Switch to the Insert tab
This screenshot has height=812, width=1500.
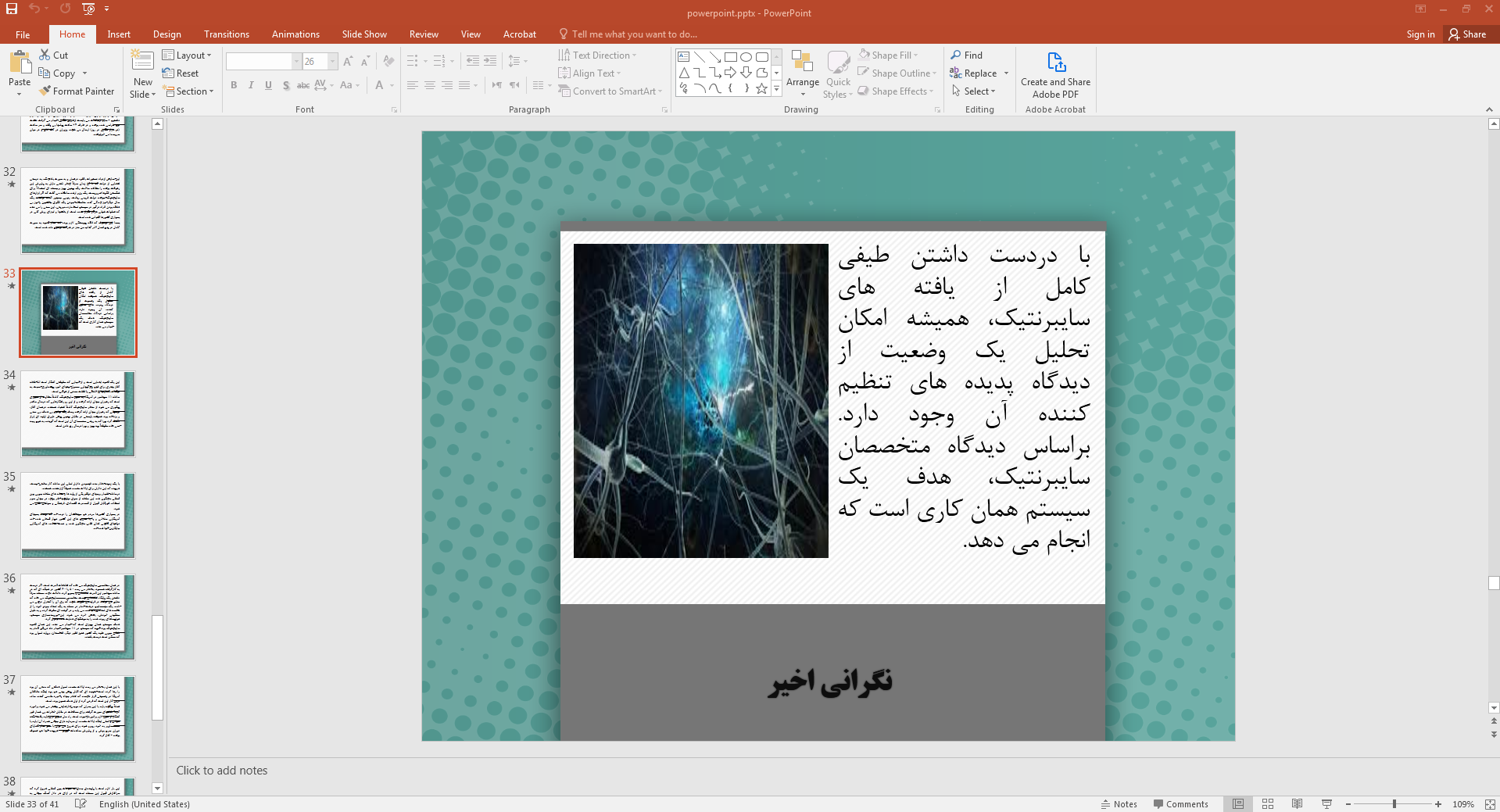coord(119,34)
